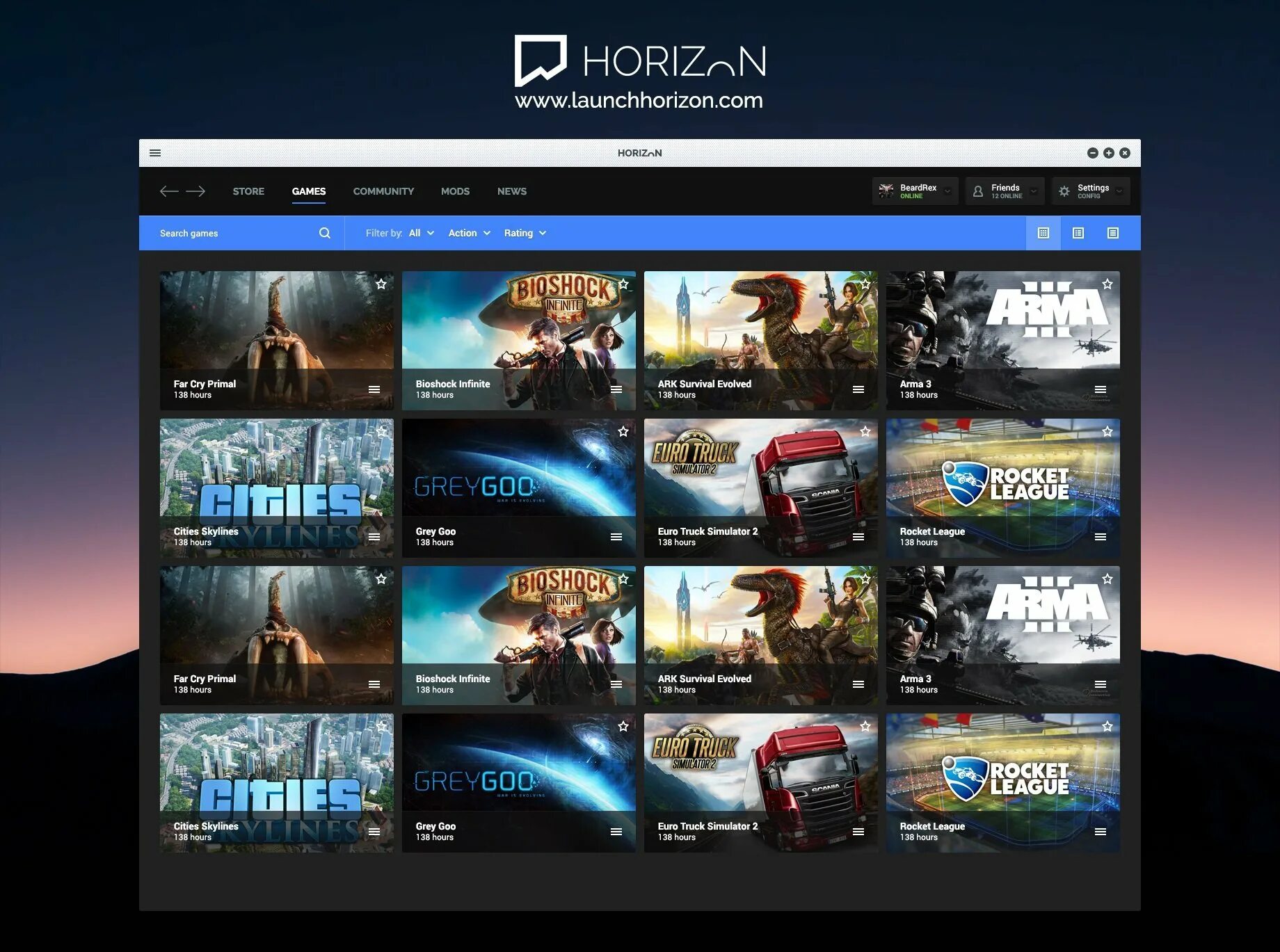1280x952 pixels.
Task: Open the 'Action' genre filter dropdown
Action: 470,233
